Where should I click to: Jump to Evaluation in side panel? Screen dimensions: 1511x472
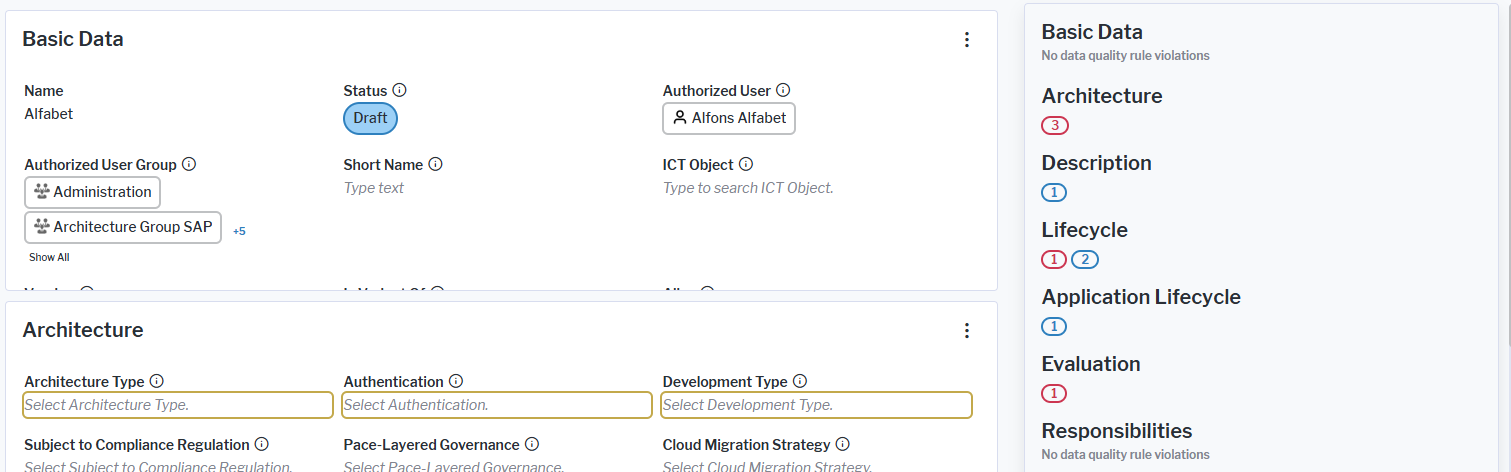point(1091,364)
